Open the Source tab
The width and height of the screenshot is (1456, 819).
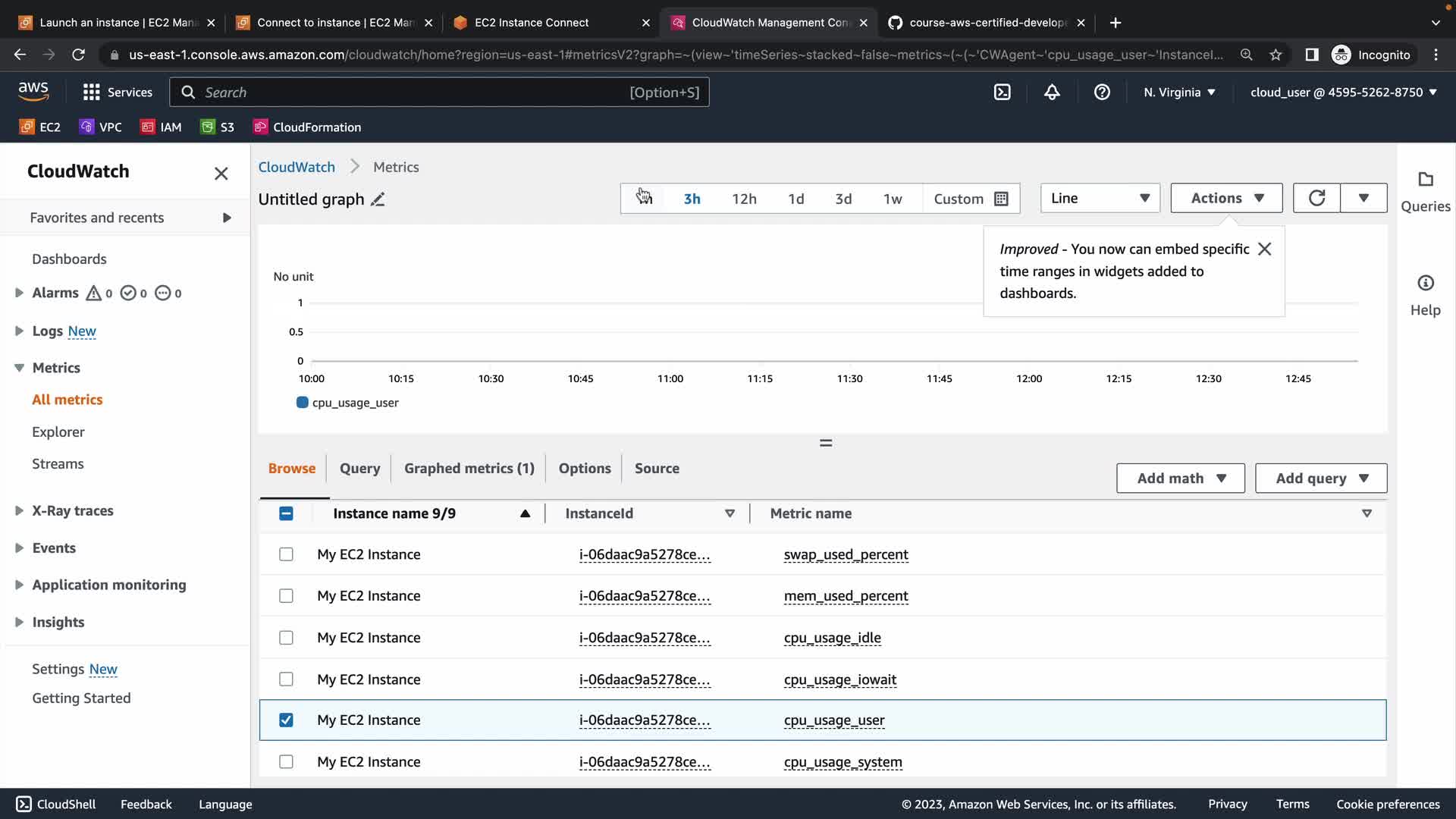657,468
